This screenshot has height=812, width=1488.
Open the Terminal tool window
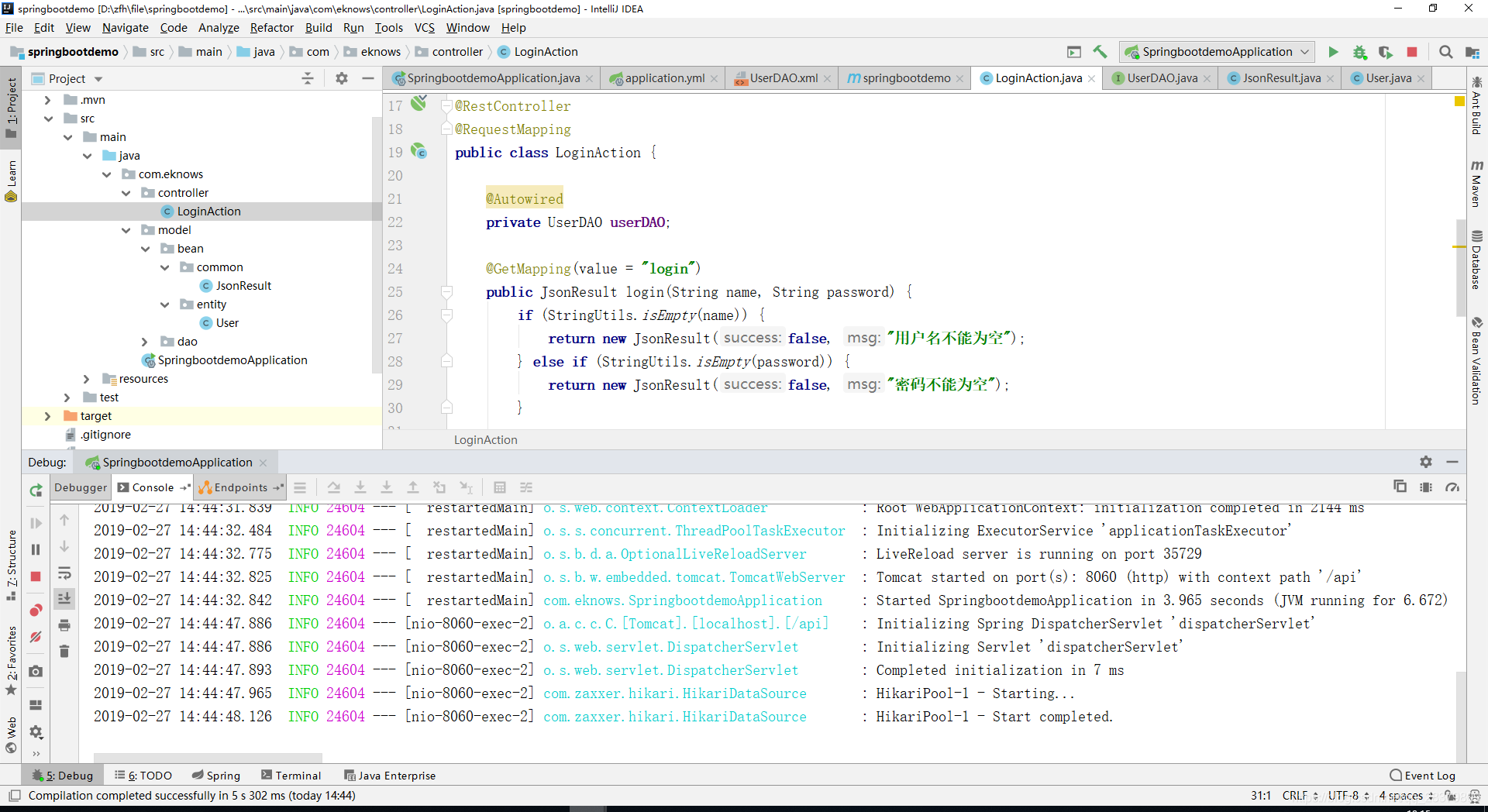pyautogui.click(x=291, y=776)
